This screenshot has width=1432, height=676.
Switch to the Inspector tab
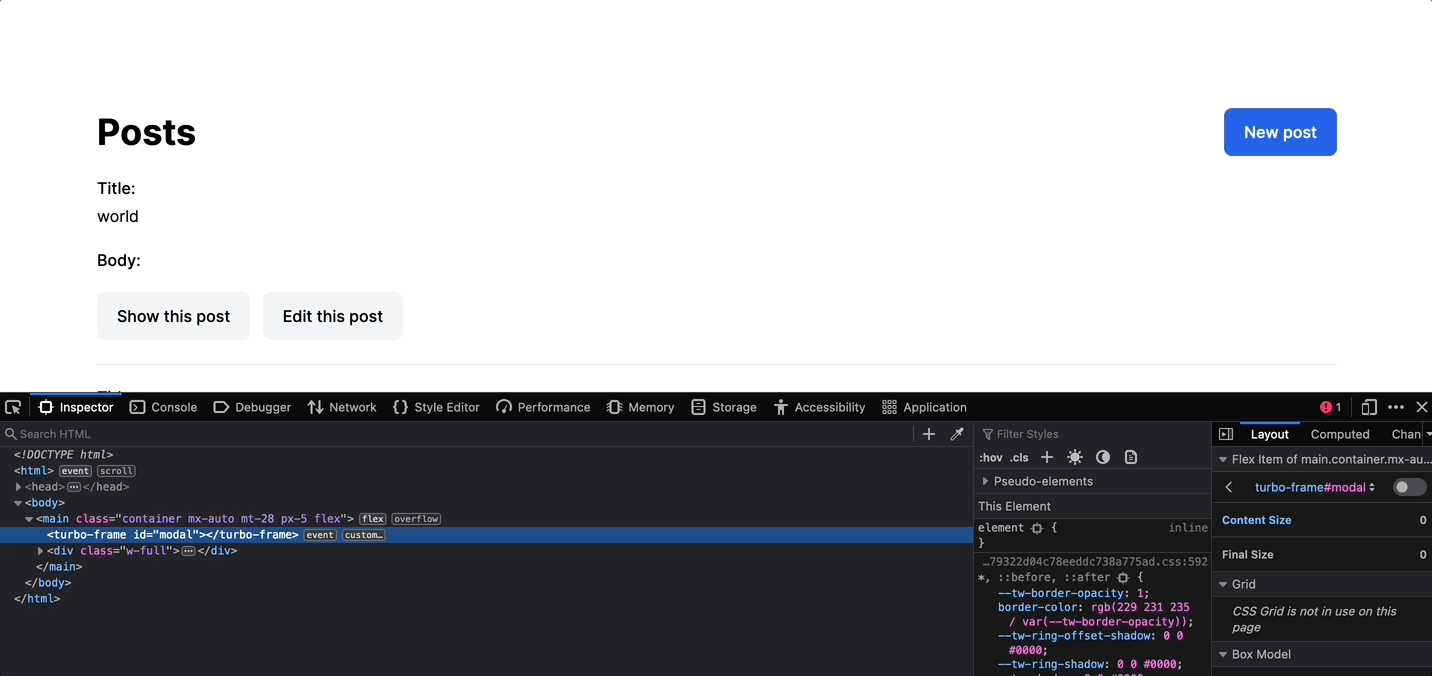coord(76,407)
